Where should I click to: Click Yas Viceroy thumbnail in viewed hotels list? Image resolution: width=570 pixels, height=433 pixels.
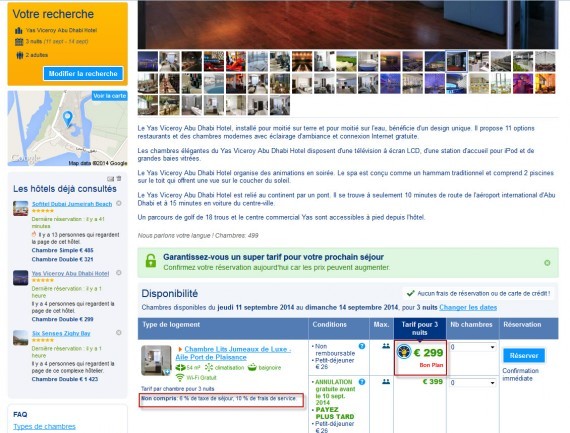click(x=20, y=278)
